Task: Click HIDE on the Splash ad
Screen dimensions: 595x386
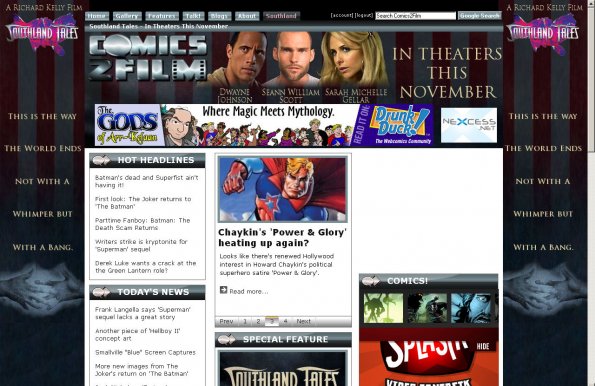Action: tap(483, 347)
